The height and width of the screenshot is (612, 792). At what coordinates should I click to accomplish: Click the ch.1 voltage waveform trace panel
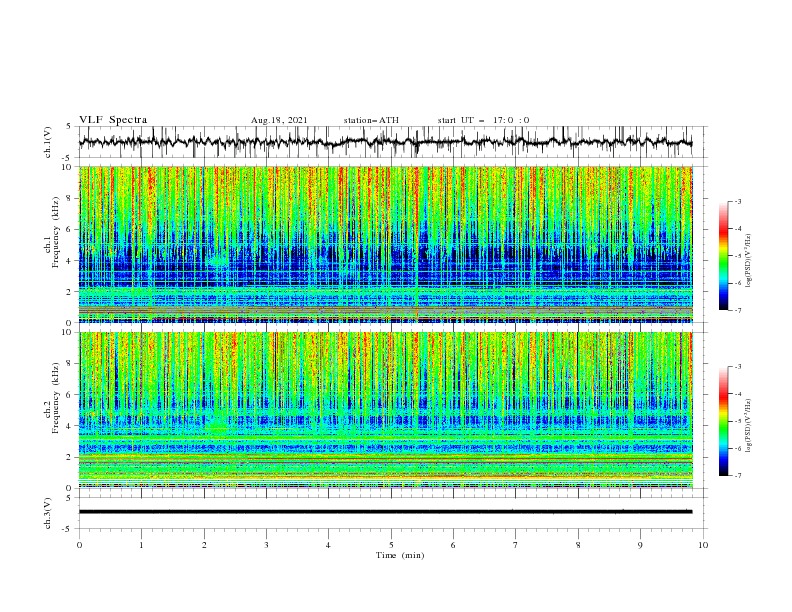(x=393, y=142)
